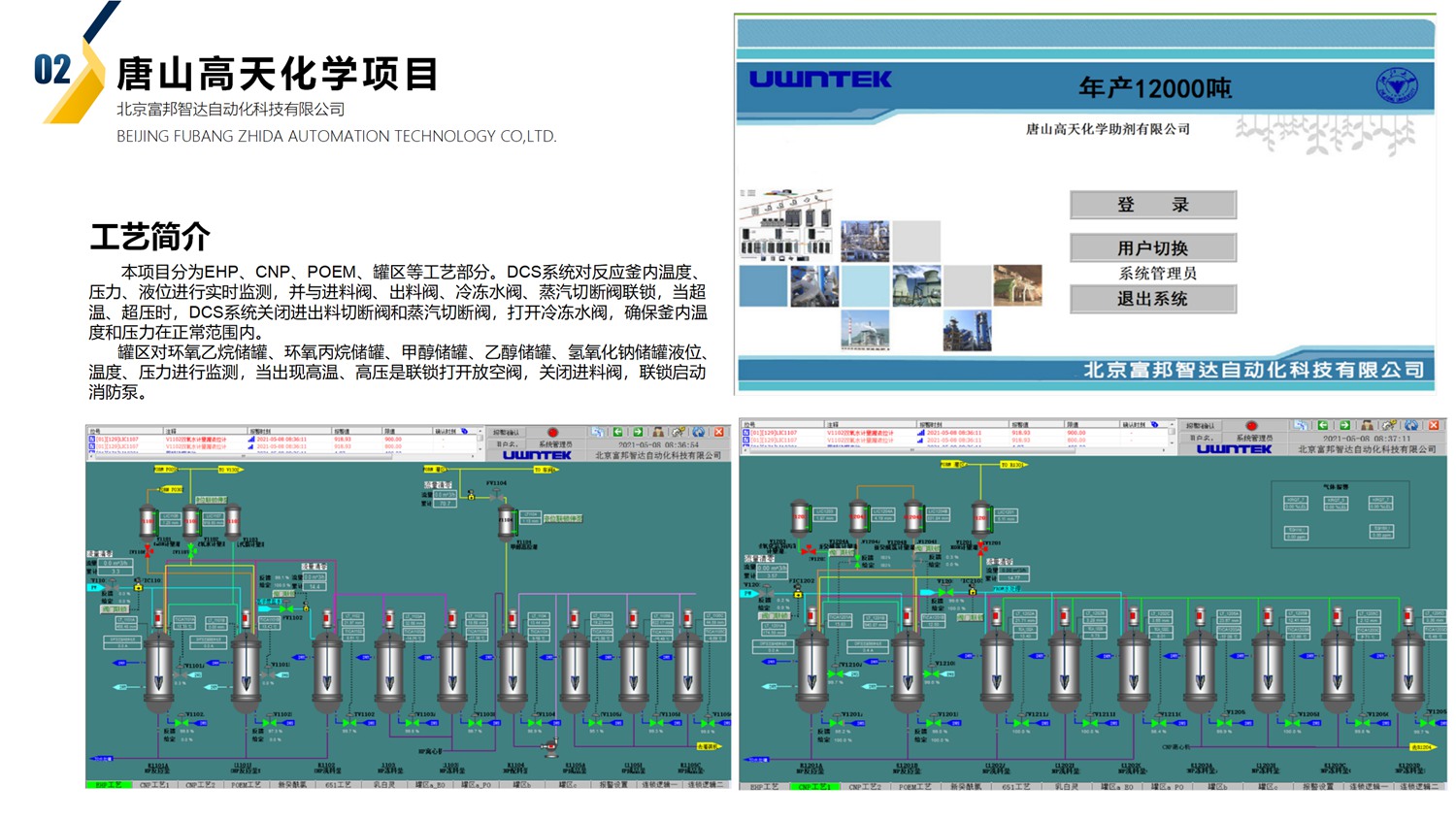Click red alarm indicator light in CNP screen

tap(1252, 426)
